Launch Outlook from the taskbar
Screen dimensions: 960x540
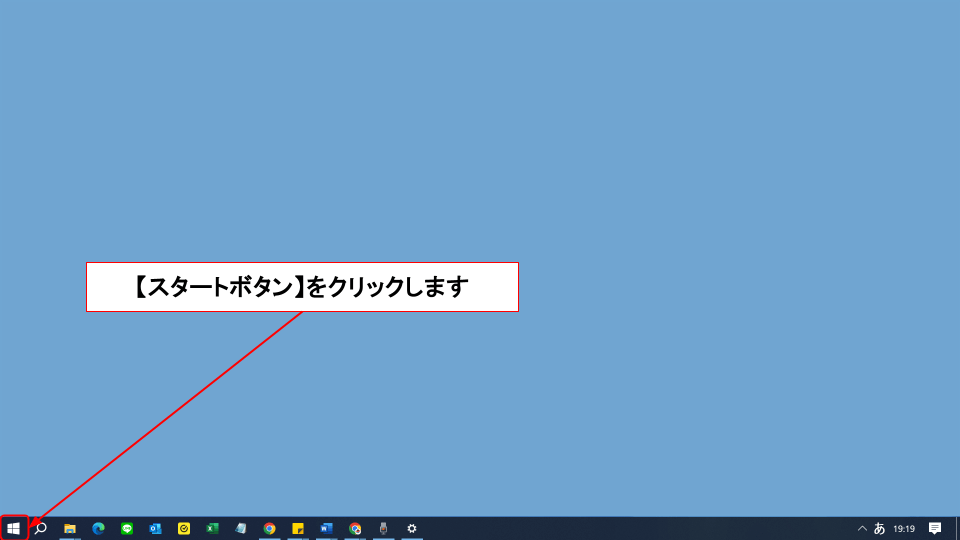pyautogui.click(x=155, y=528)
